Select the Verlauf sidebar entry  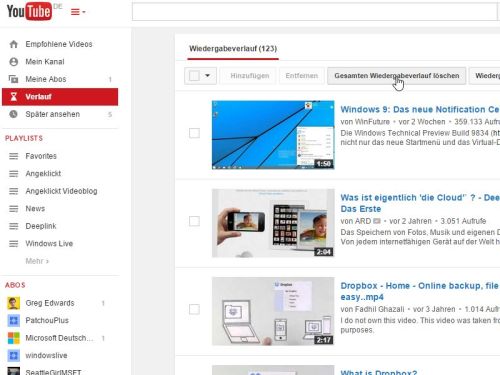tap(60, 97)
